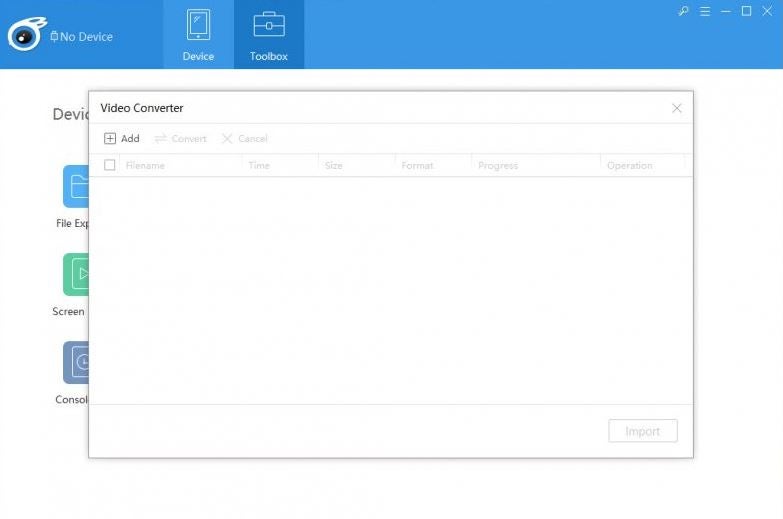This screenshot has height=519, width=783.
Task: Open the Console tool icon
Action: tap(76, 362)
